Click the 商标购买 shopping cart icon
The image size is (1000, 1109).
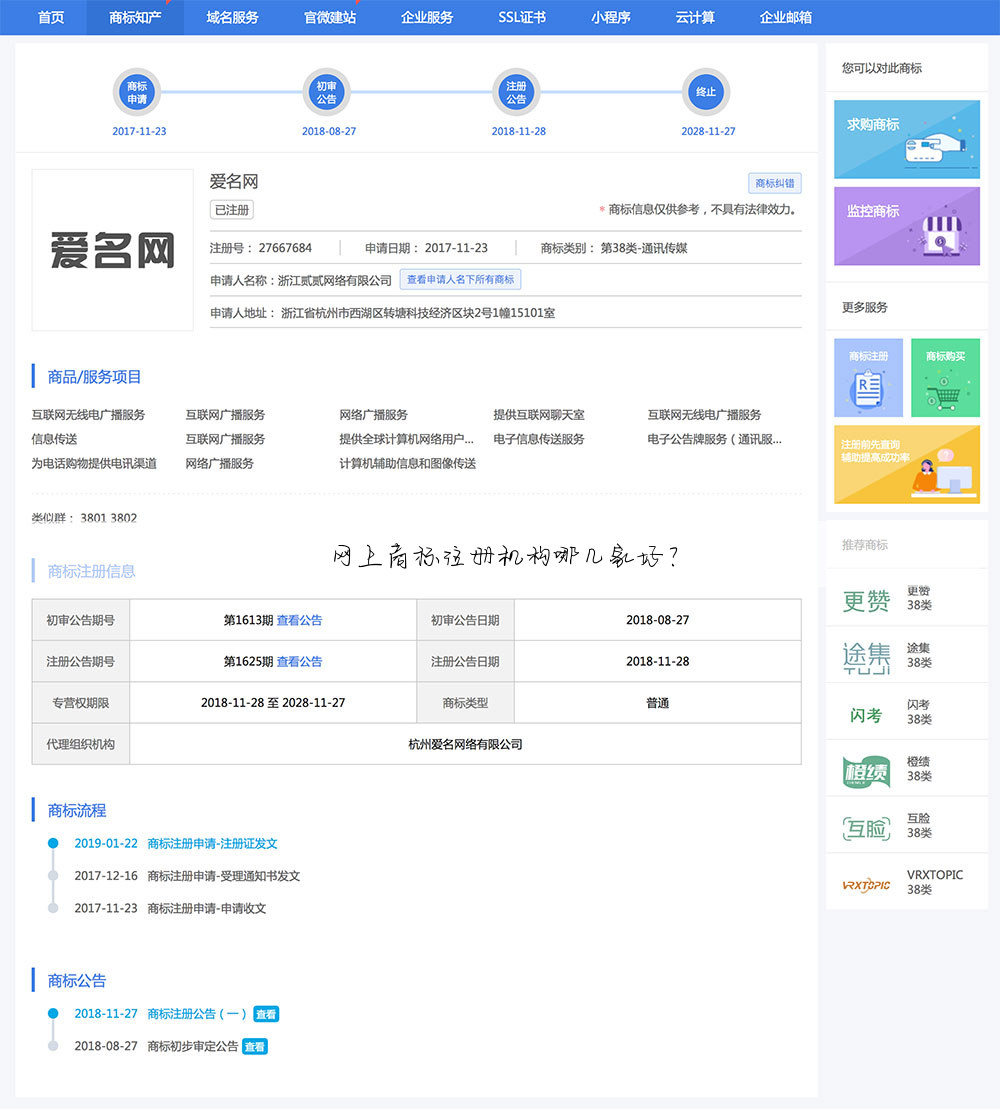click(945, 377)
